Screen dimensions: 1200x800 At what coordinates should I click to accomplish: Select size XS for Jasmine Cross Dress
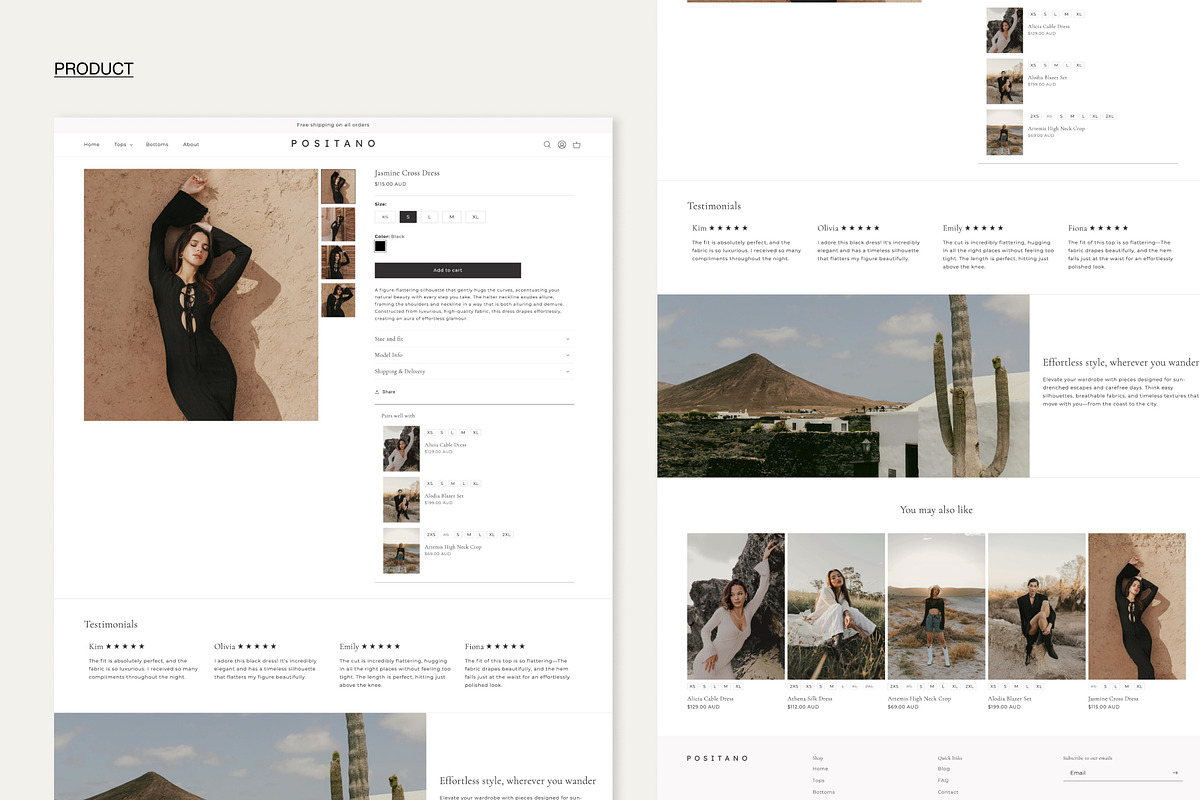pos(384,217)
